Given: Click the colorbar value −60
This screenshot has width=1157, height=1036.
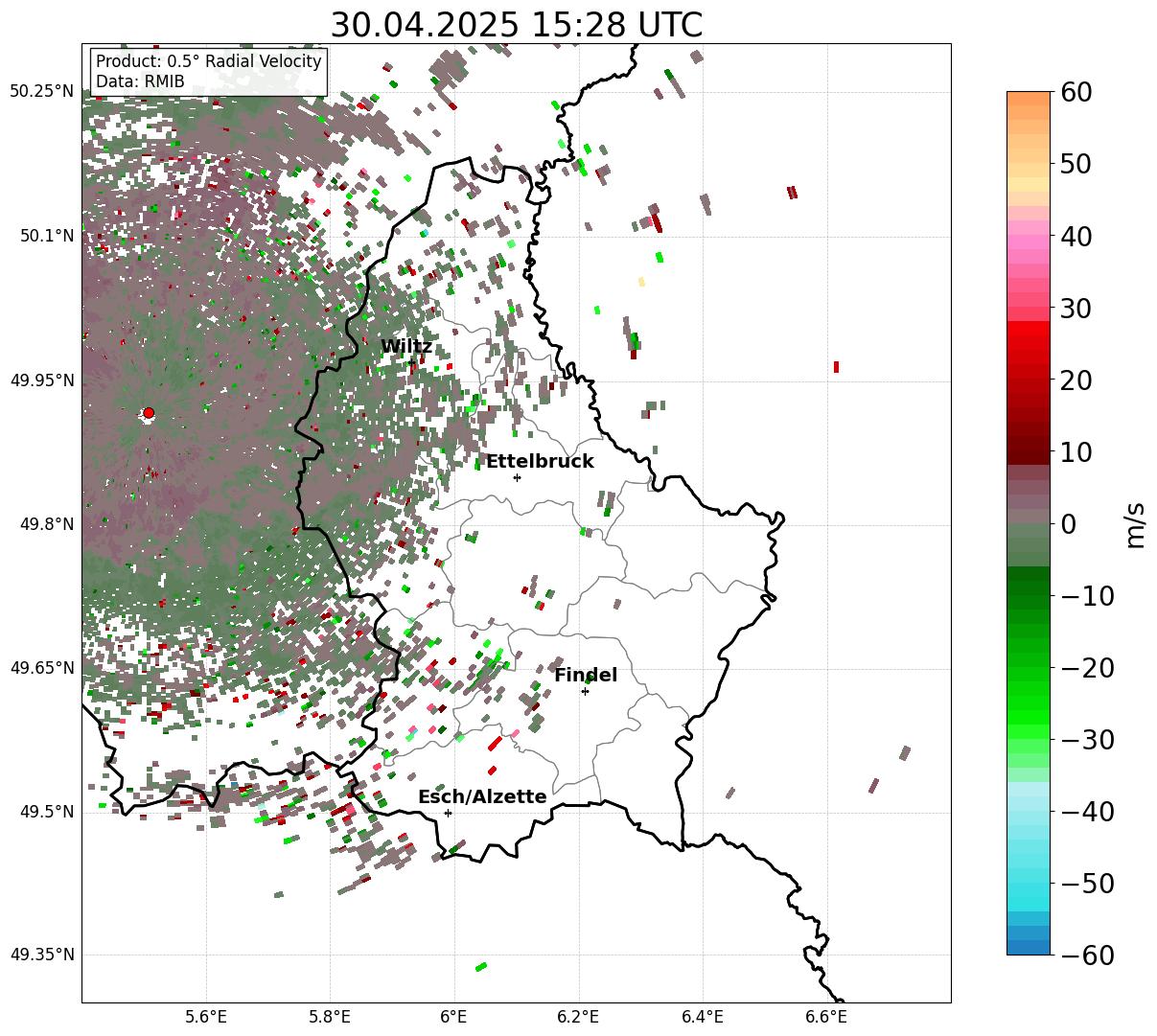Looking at the screenshot, I should coord(1087,955).
